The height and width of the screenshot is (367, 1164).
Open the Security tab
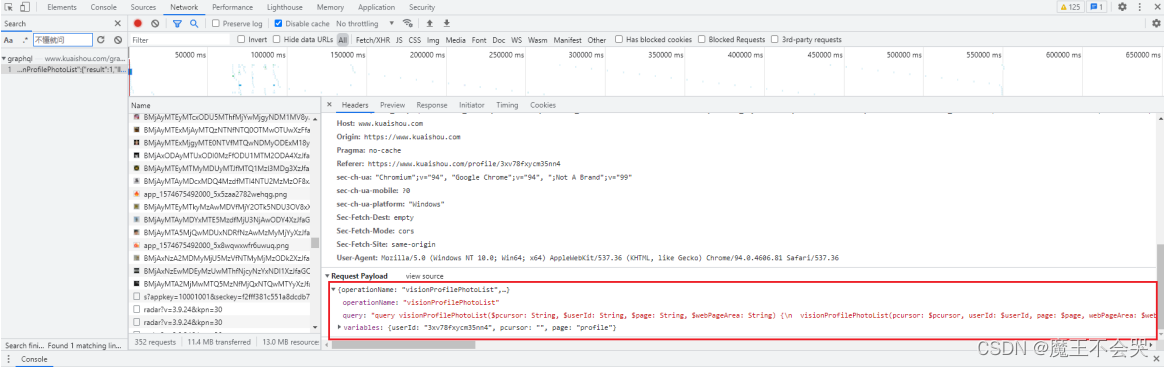tap(422, 7)
